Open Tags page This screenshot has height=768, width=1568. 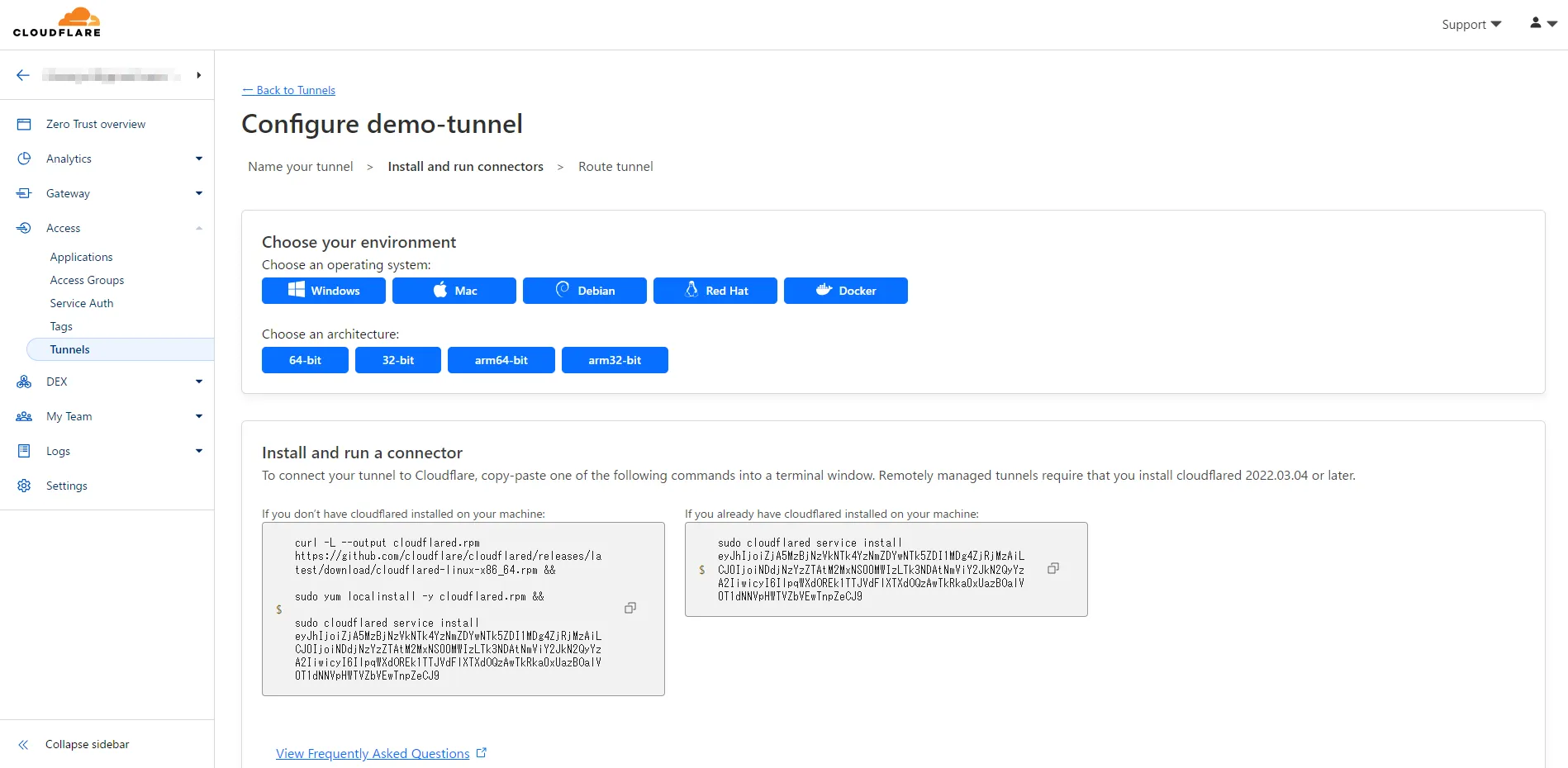(61, 326)
